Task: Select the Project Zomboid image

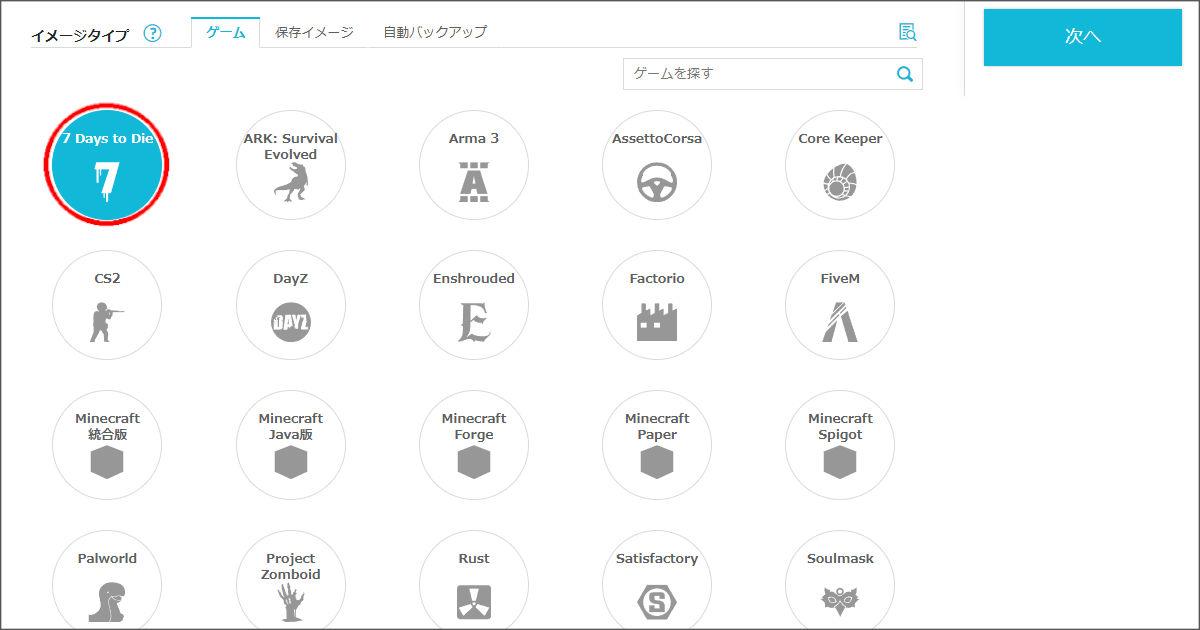Action: (x=291, y=580)
